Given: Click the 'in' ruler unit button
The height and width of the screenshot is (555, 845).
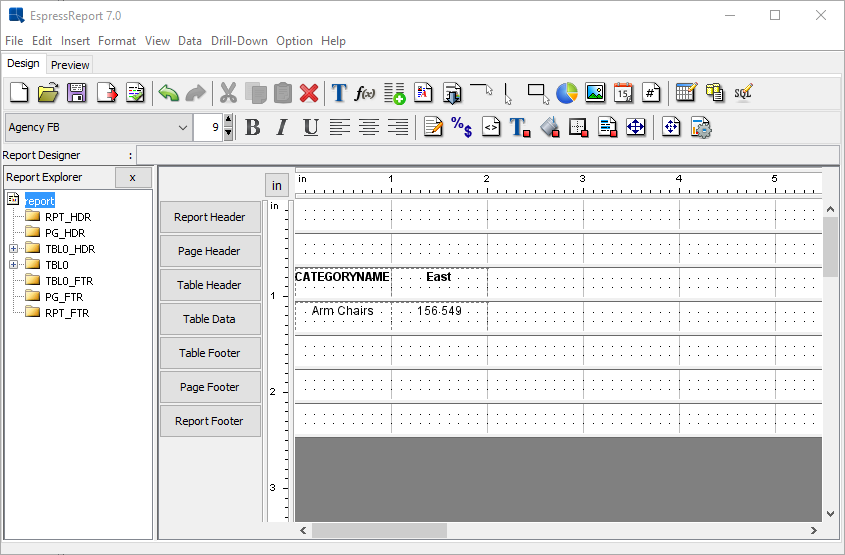Looking at the screenshot, I should 276,185.
